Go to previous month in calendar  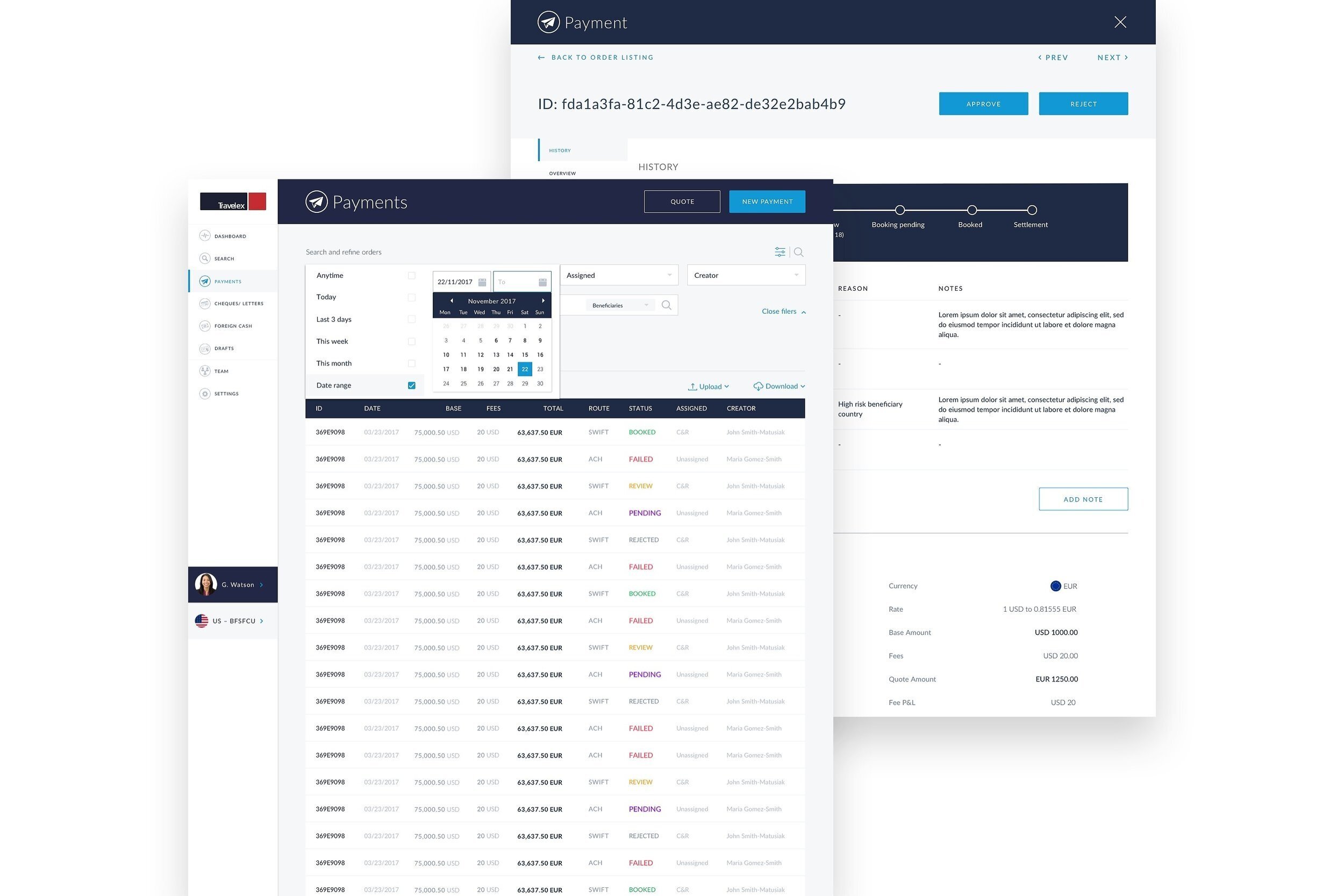[452, 300]
